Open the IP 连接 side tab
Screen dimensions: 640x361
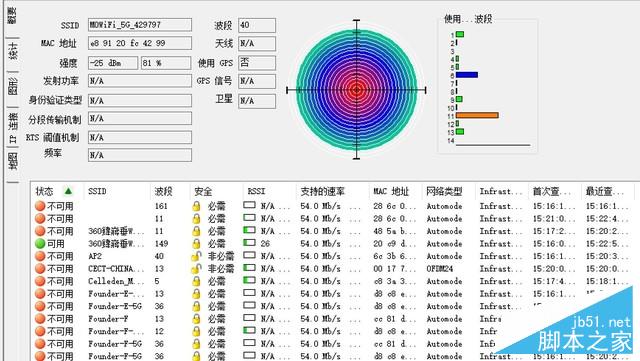13,128
